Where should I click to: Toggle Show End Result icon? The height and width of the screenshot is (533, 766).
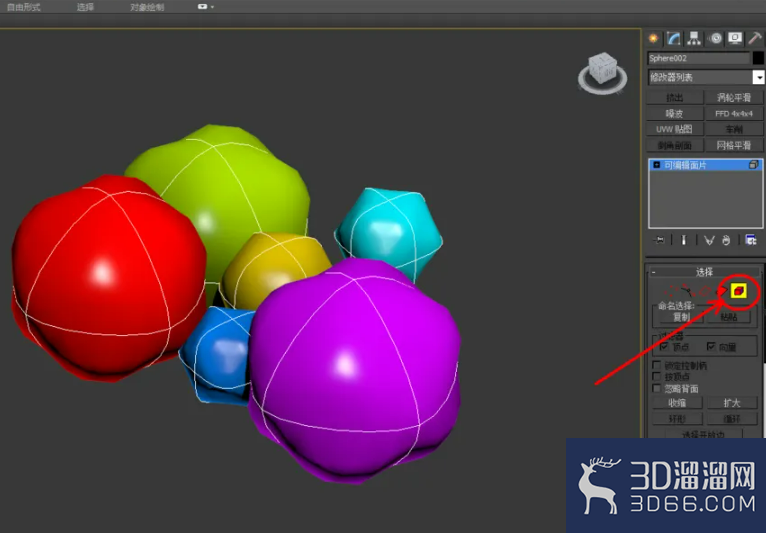[683, 240]
